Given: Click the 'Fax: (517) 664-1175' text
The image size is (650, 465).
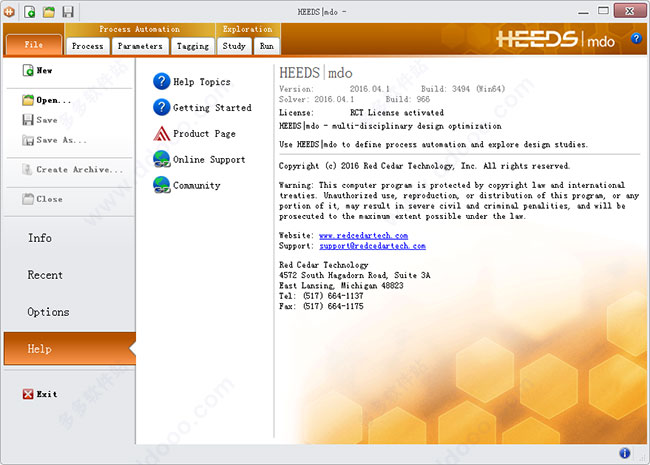Looking at the screenshot, I should click(x=321, y=306).
